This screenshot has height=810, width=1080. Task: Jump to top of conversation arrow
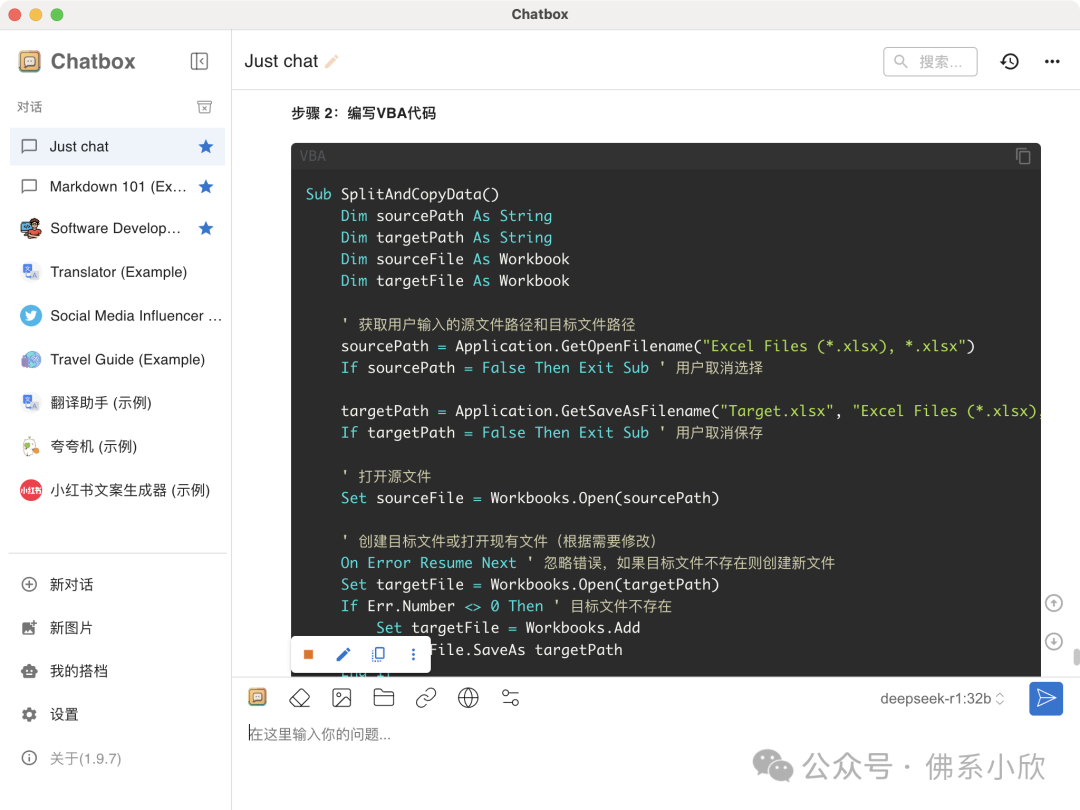tap(1054, 603)
